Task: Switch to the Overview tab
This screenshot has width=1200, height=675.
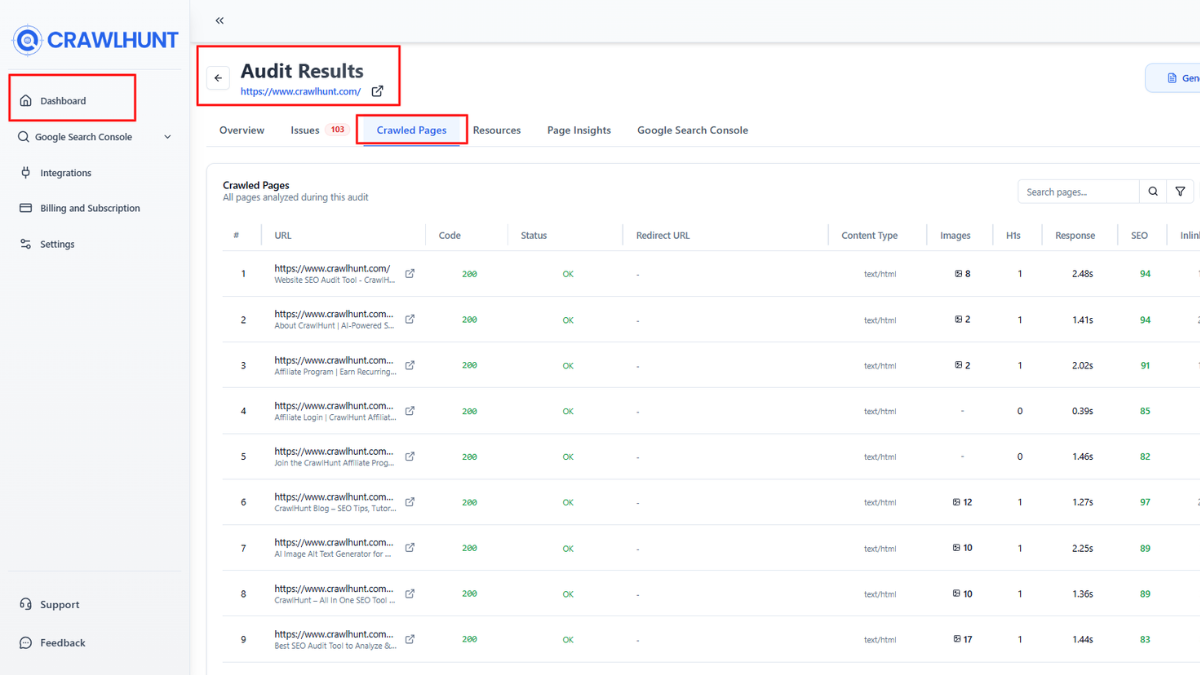Action: [x=242, y=130]
